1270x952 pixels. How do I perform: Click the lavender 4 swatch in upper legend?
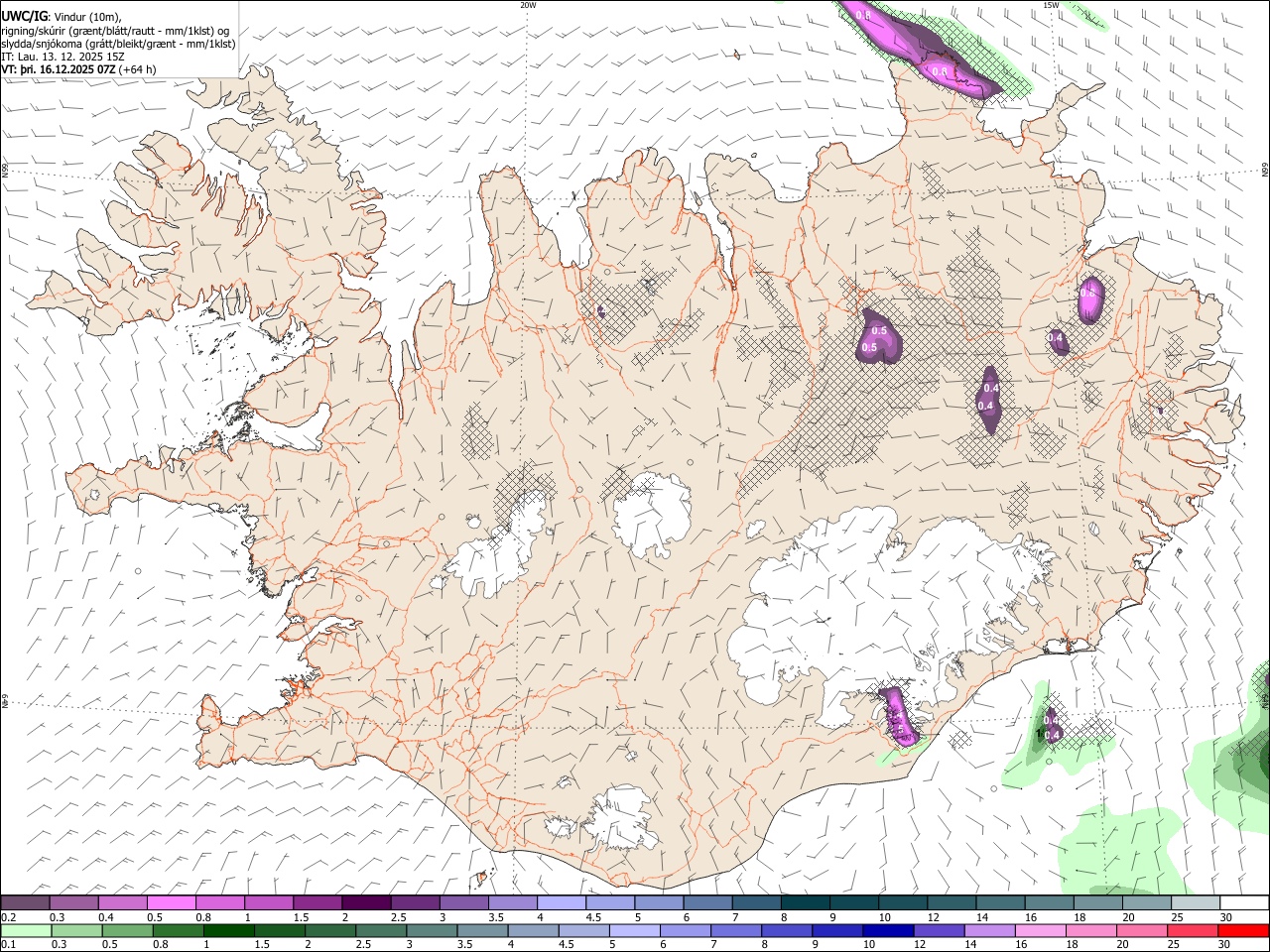tap(561, 902)
